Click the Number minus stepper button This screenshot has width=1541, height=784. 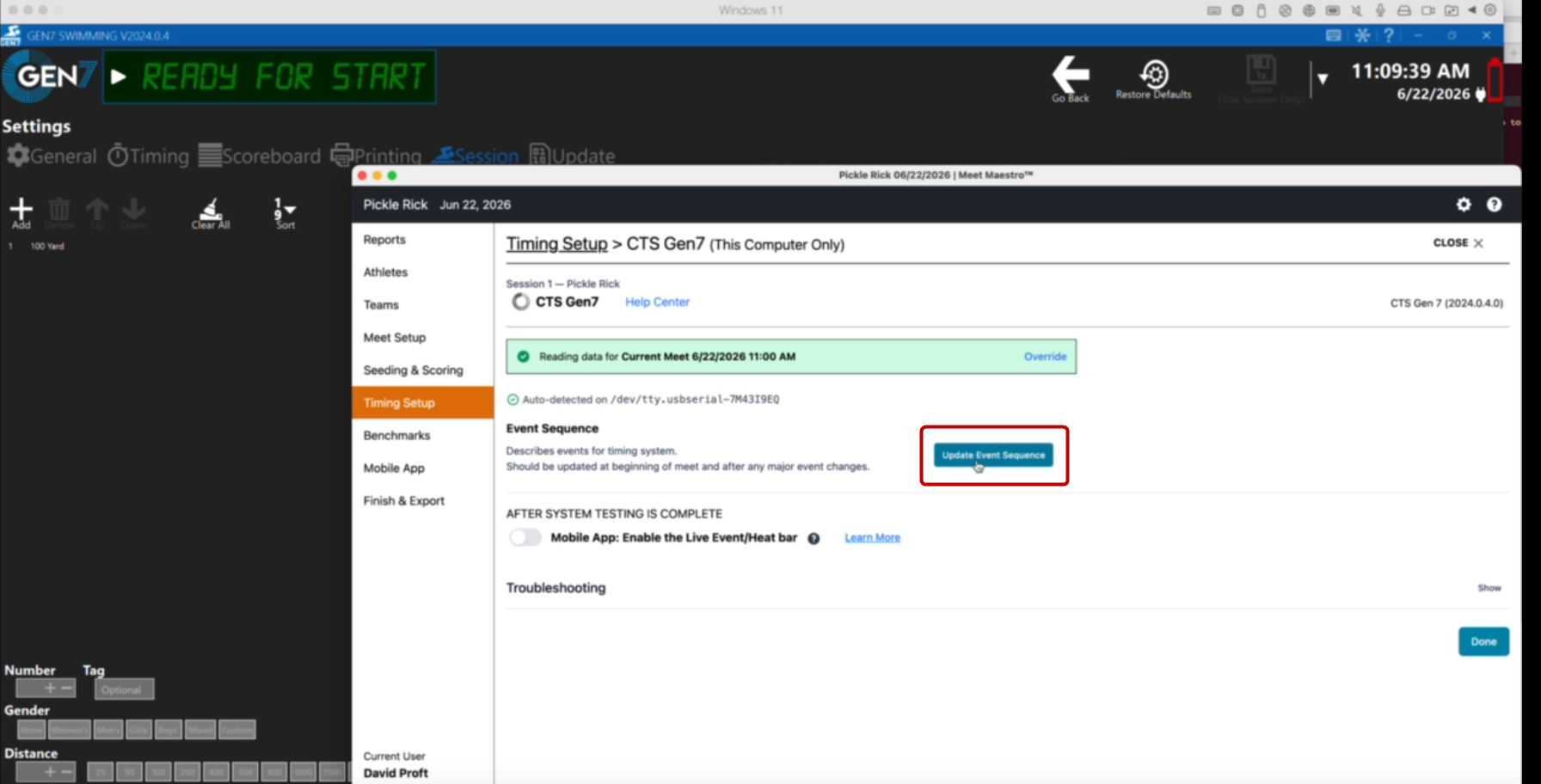pyautogui.click(x=66, y=689)
